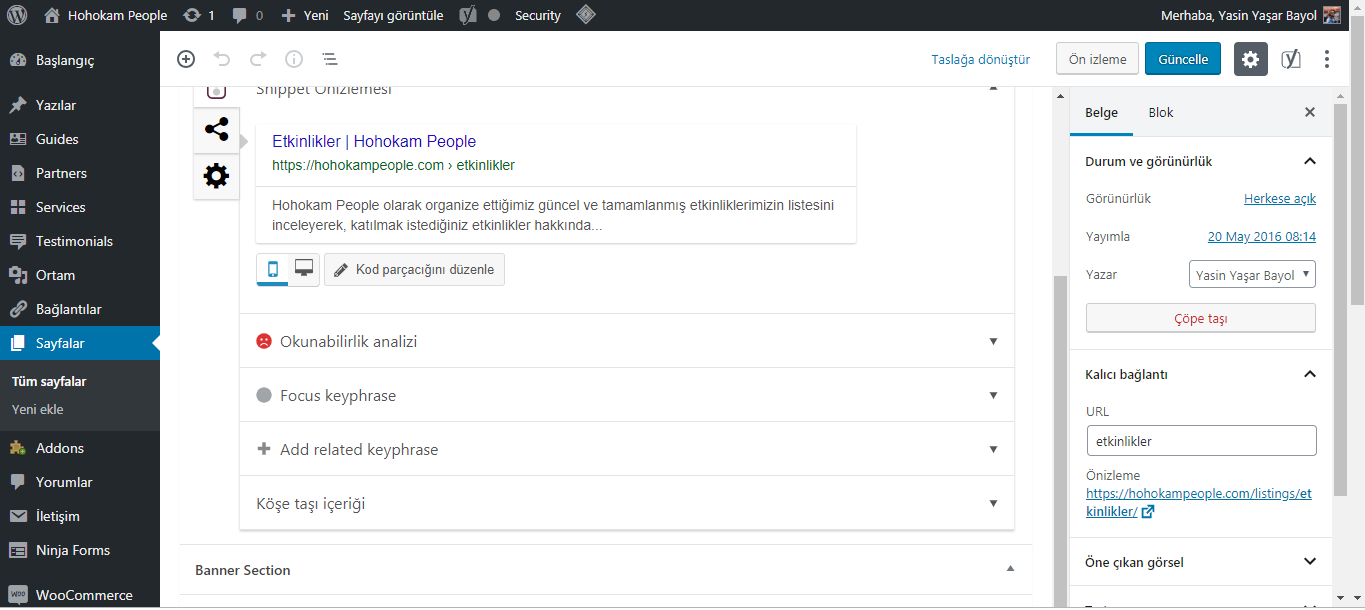
Task: Collapse the Banner Section metabox
Action: (x=1010, y=569)
